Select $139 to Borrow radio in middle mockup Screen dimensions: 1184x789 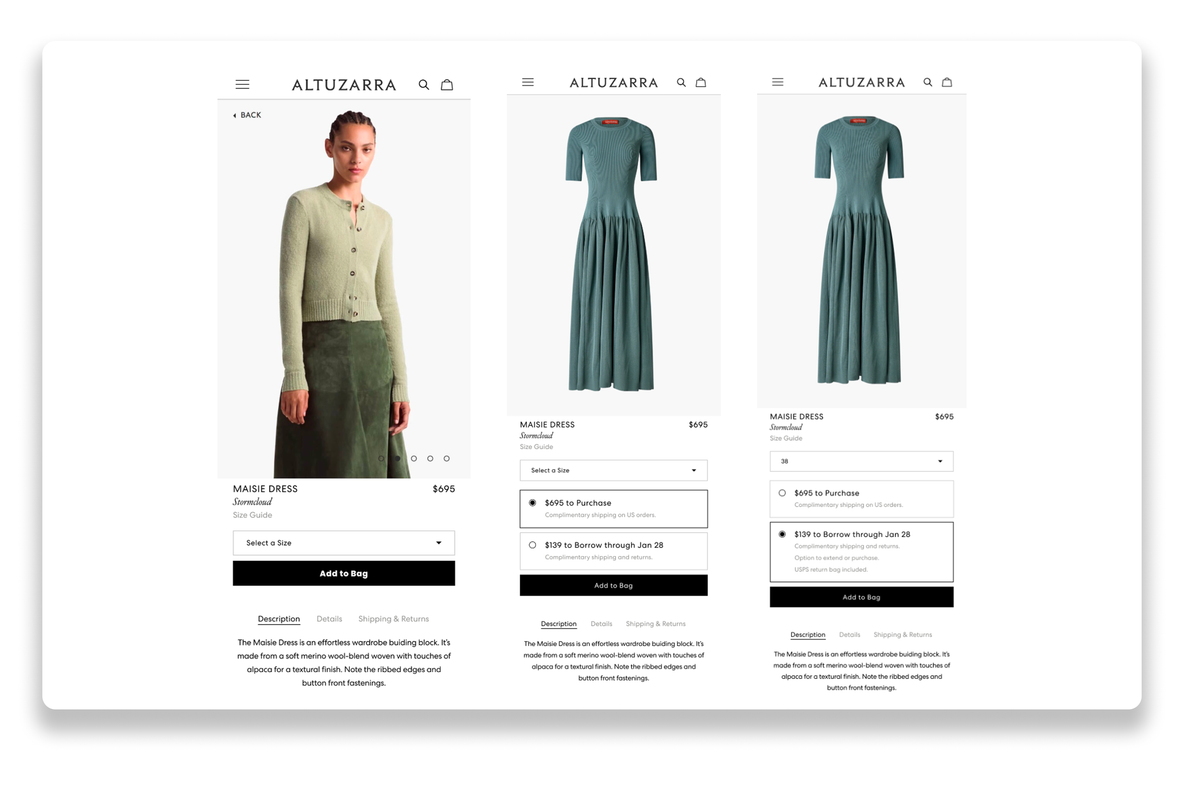pos(532,545)
